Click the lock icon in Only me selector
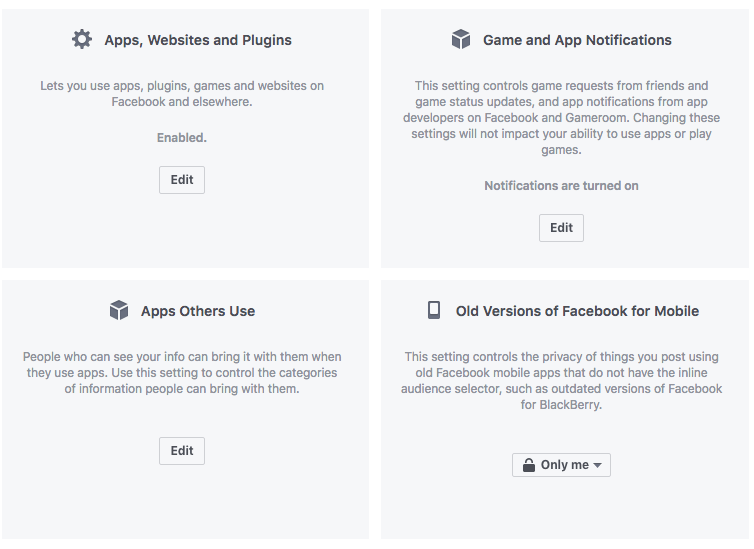Screen dimensions: 754x549 (x=528, y=465)
